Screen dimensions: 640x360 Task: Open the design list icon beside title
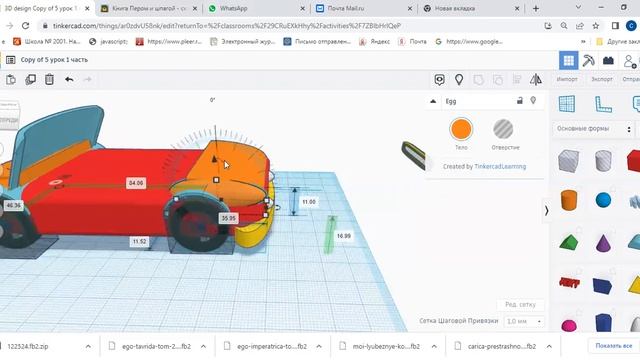click(11, 60)
